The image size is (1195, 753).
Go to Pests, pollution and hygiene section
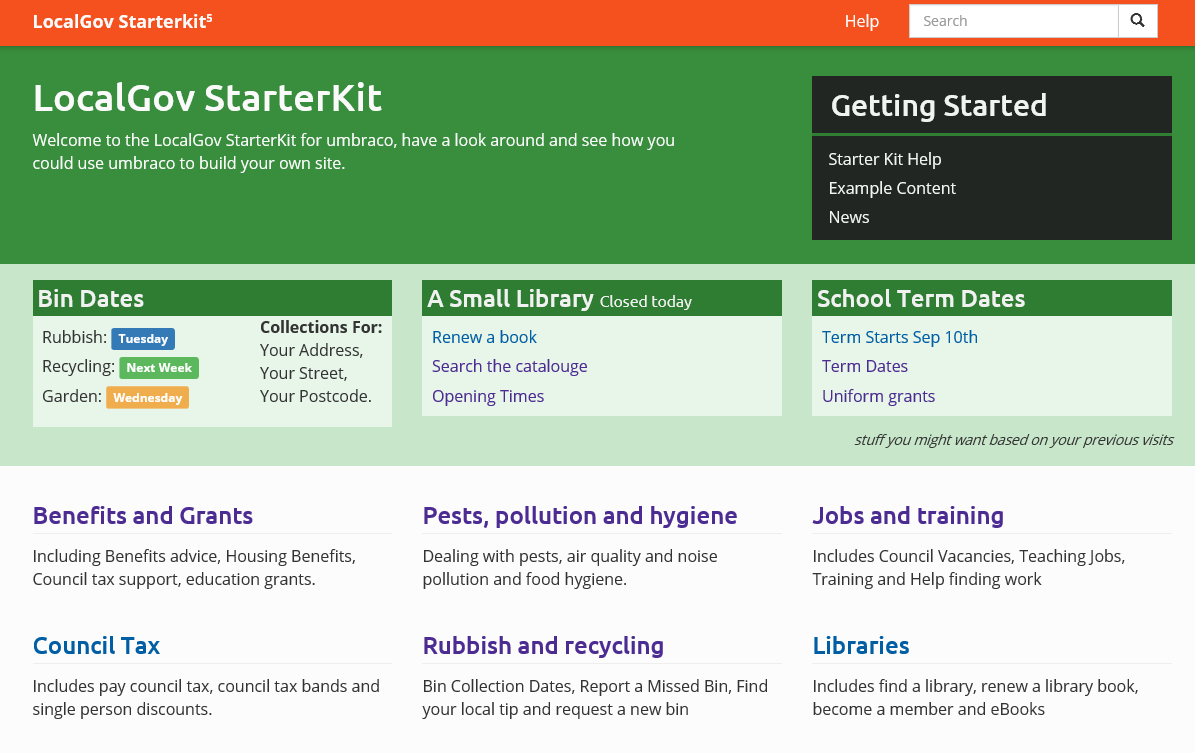point(579,516)
